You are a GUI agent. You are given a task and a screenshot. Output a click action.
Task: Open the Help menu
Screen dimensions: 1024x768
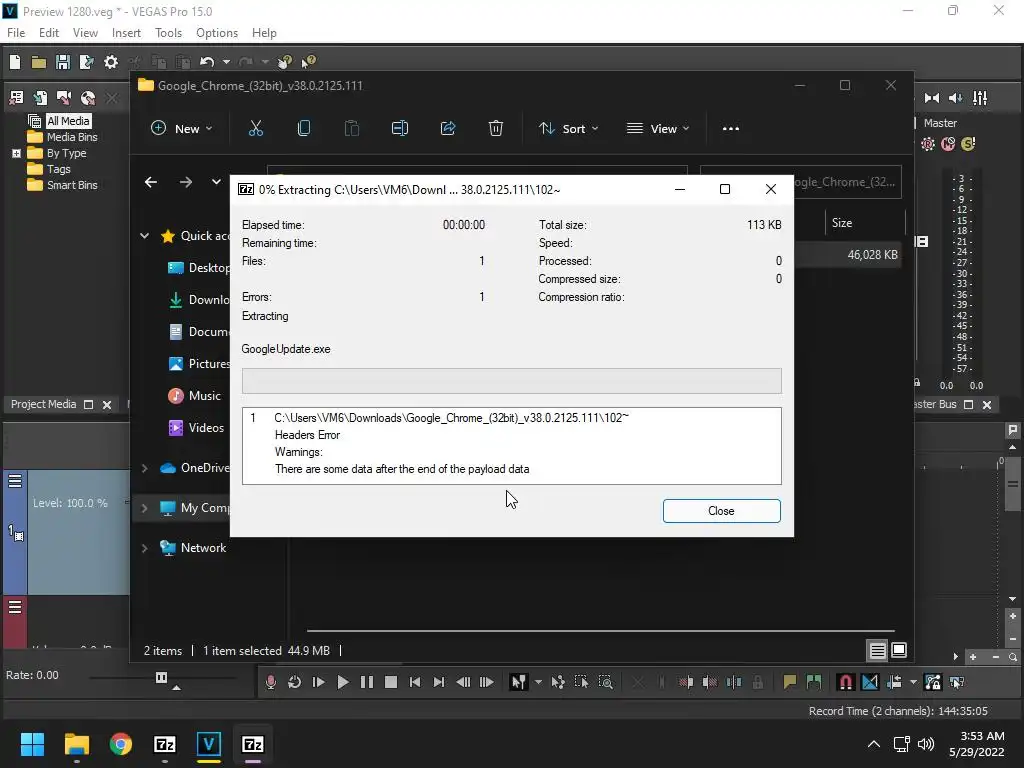[264, 33]
